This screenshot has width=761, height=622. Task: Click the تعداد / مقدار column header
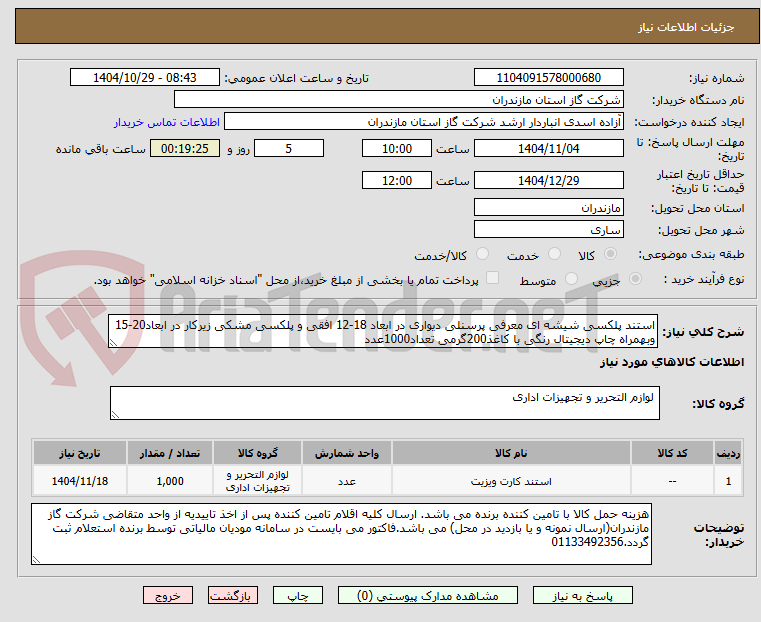(x=170, y=453)
